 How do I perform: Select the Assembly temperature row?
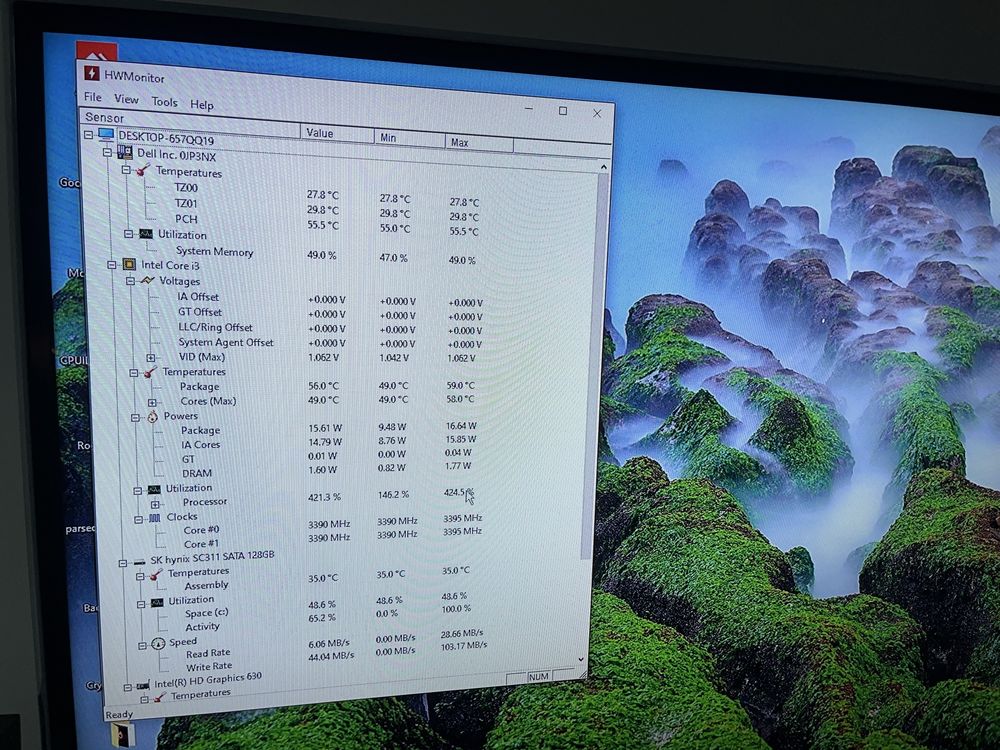tap(206, 585)
